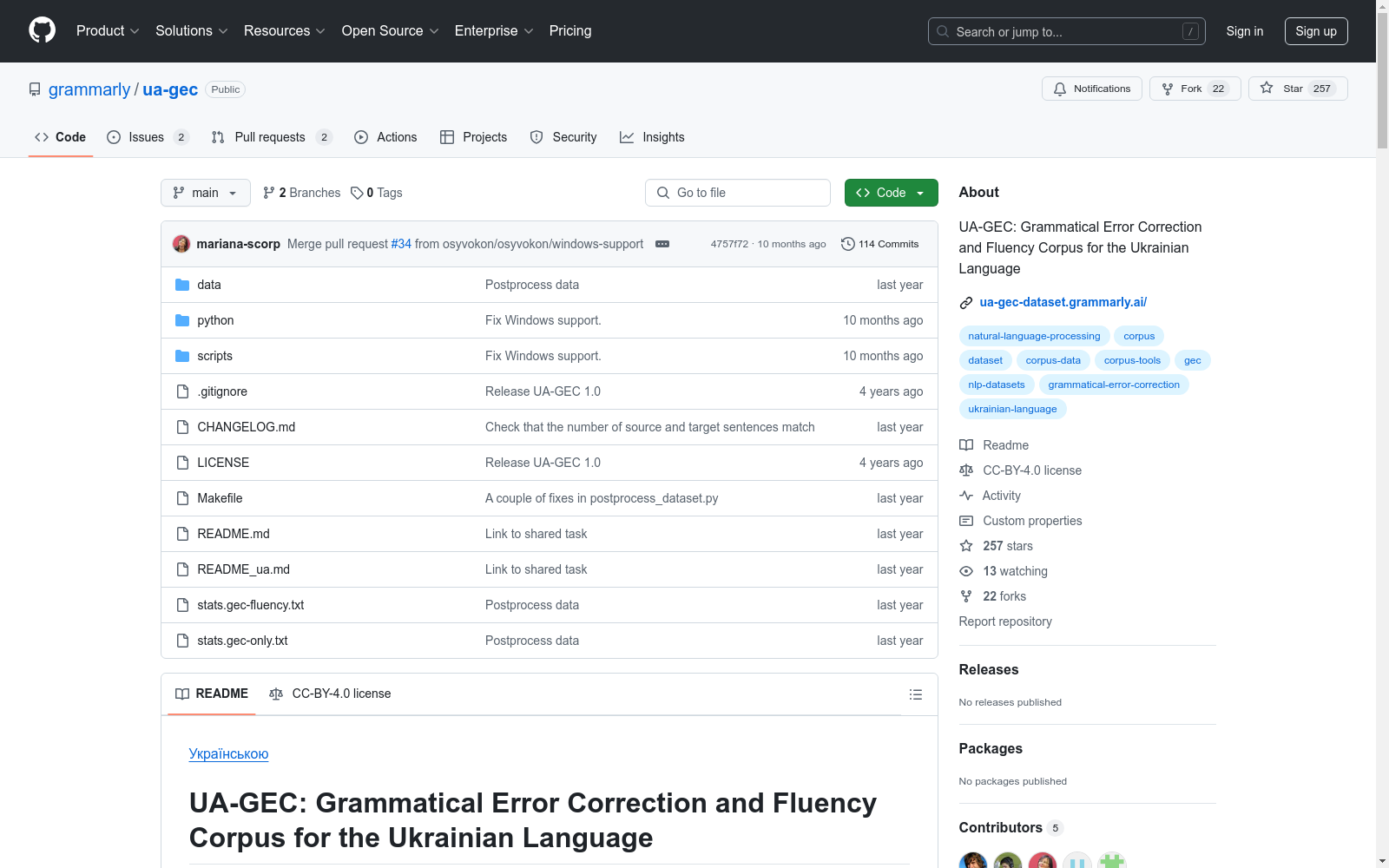Screen dimensions: 1389x868
Task: Star the ua-gec repository
Action: 1298,89
